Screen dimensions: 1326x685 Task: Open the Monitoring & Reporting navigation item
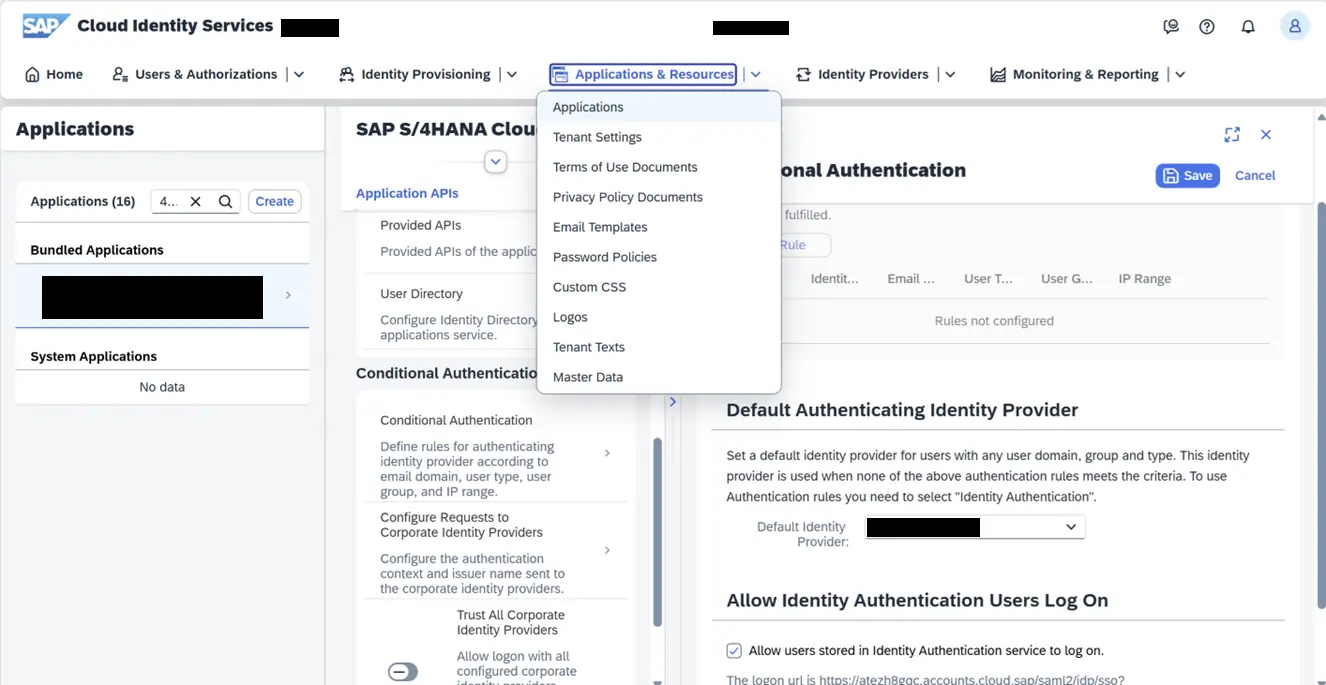coord(1074,74)
